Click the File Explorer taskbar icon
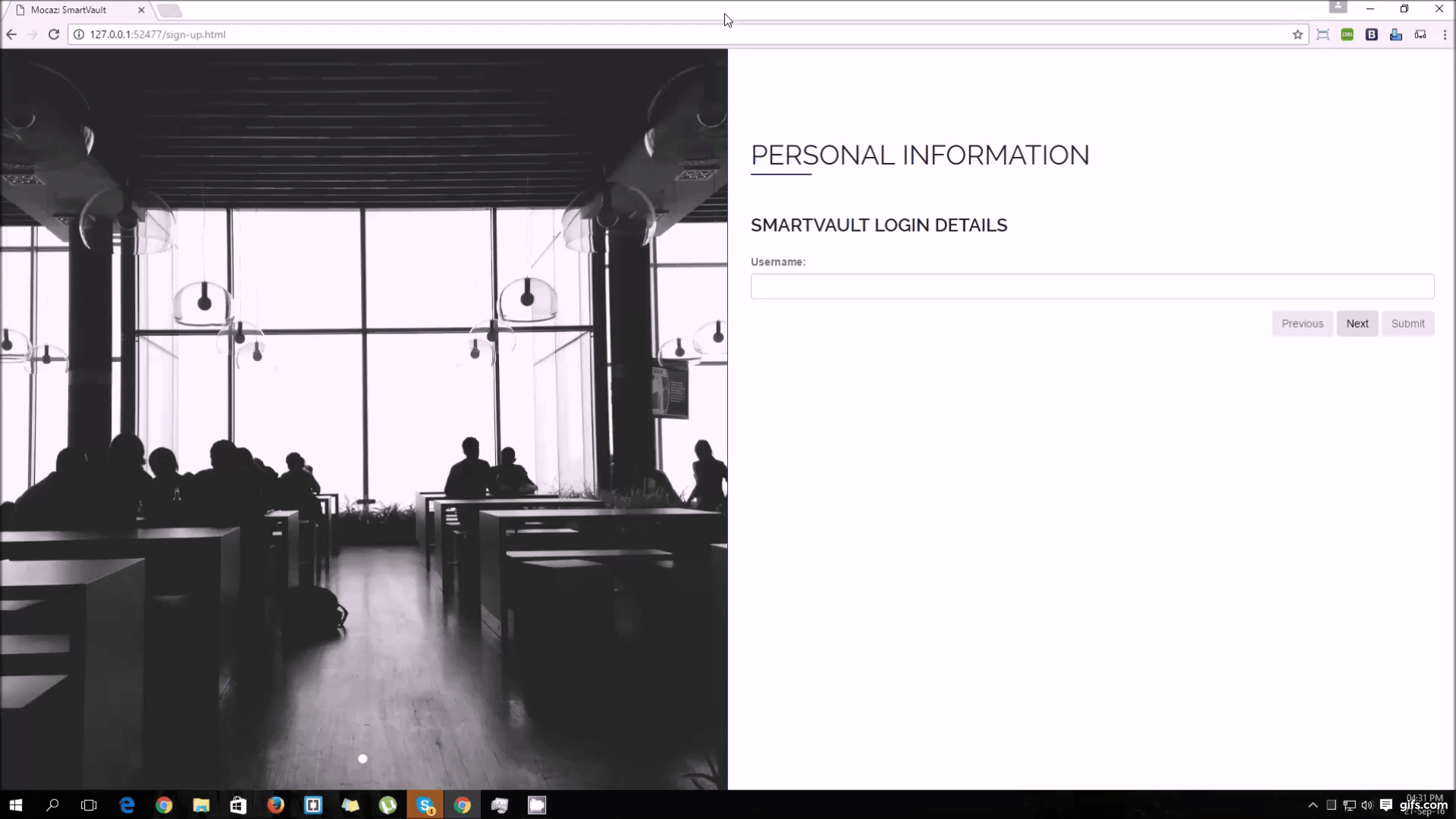The image size is (1456, 819). tap(201, 805)
